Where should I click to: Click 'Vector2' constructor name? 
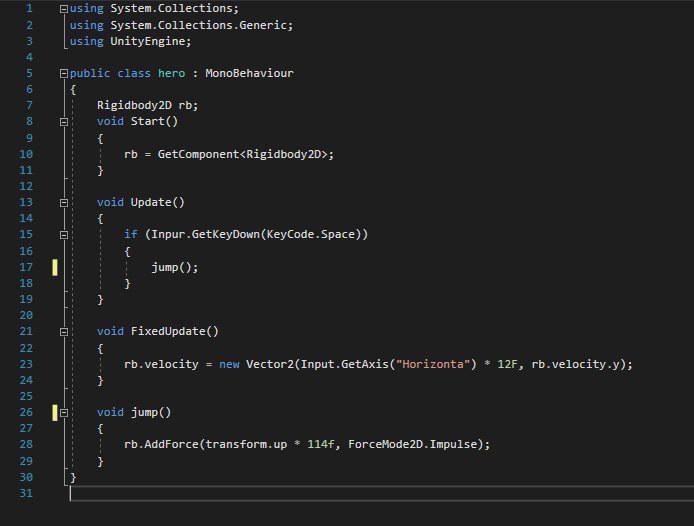(x=270, y=364)
